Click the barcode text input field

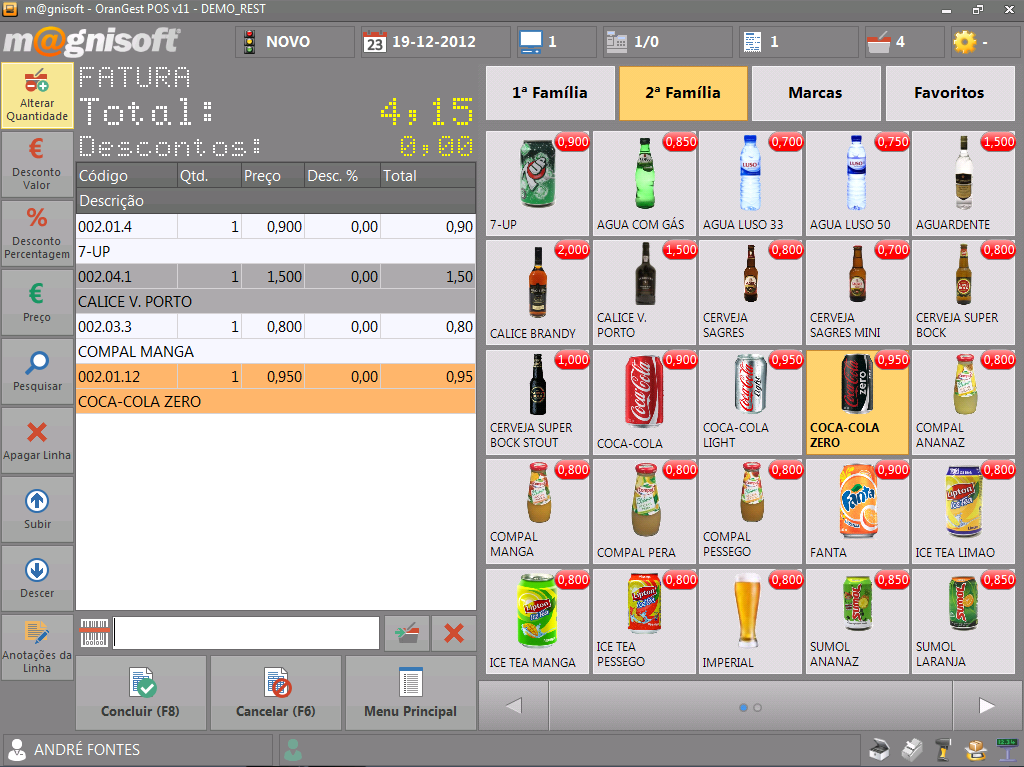(246, 633)
